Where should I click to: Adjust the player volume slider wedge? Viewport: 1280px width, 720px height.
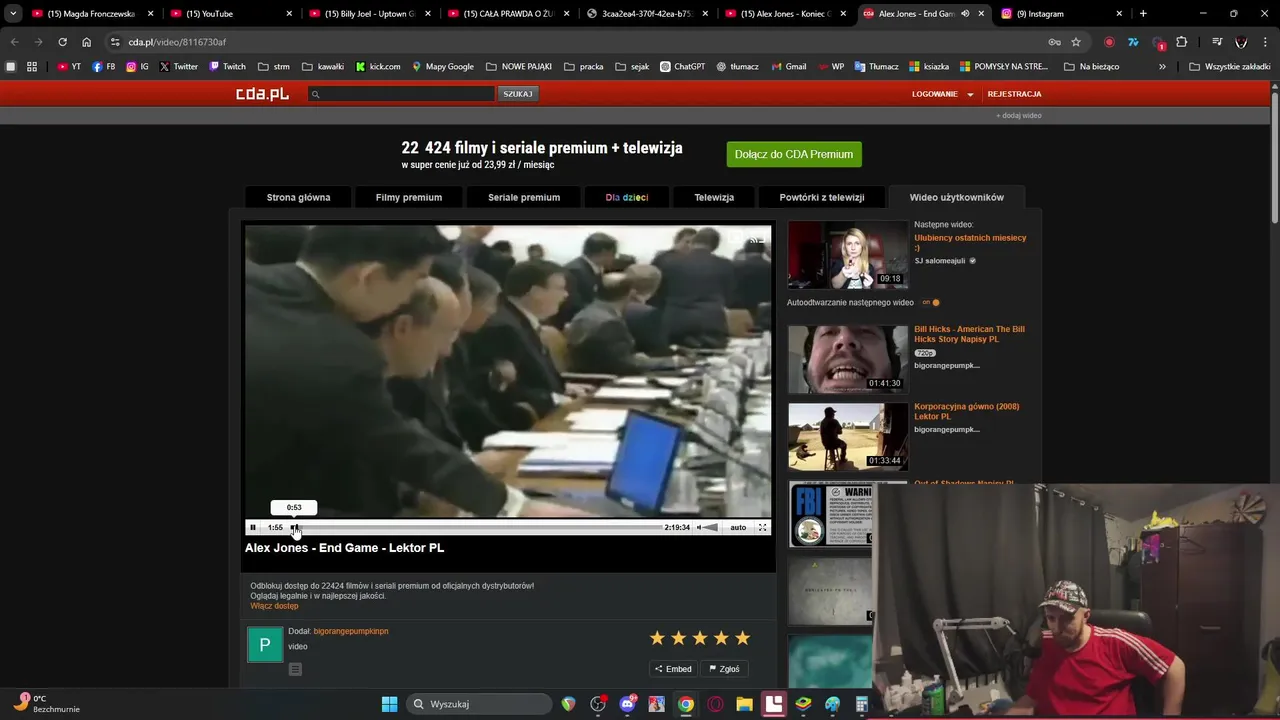[x=711, y=527]
